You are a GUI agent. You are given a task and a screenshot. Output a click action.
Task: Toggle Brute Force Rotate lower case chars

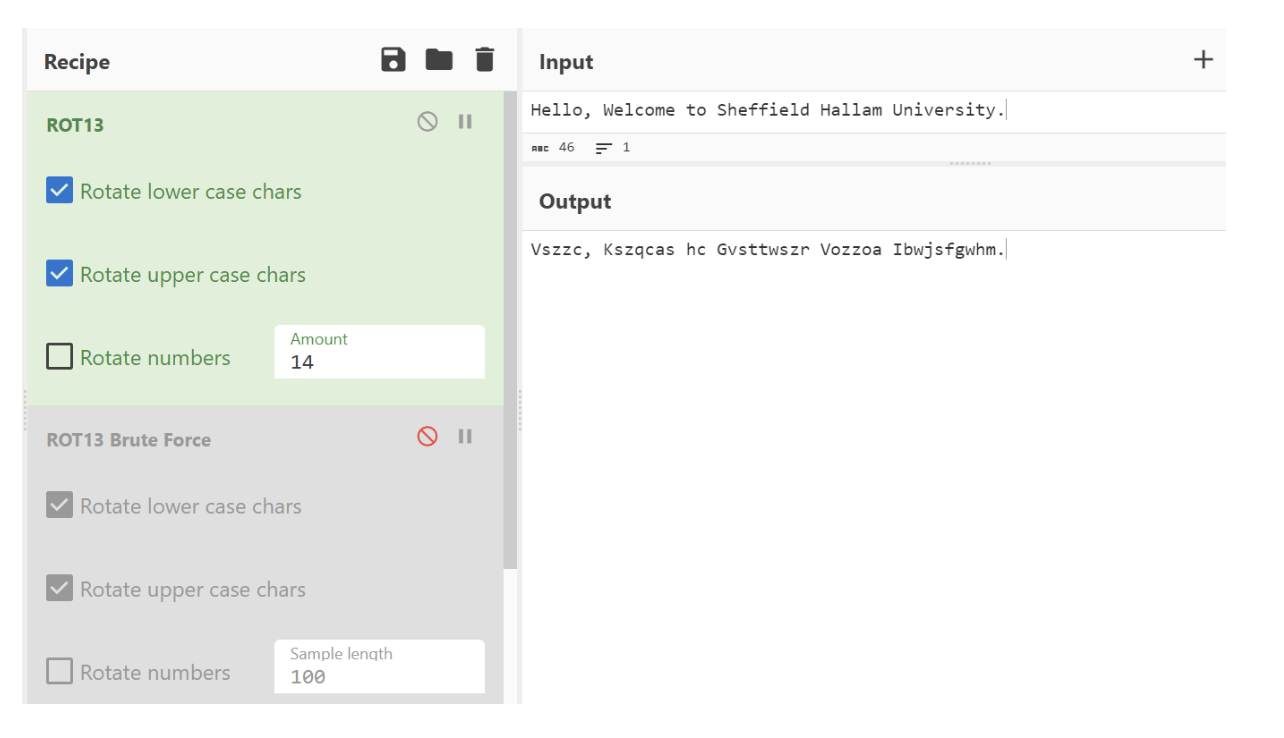tap(60, 506)
